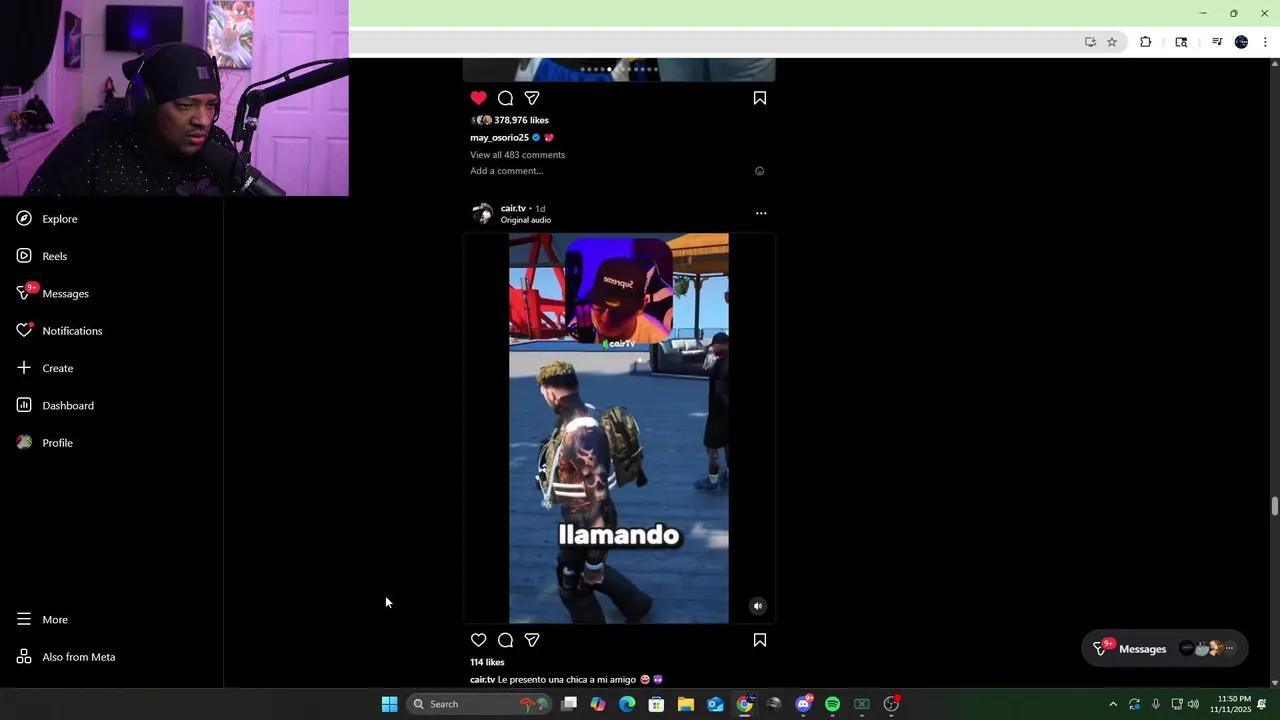Open clock showing 11:50 PM
This screenshot has height=720, width=1280.
point(1230,704)
